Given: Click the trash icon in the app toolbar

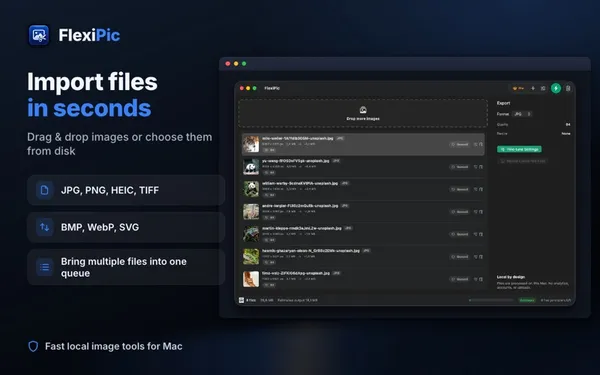Looking at the screenshot, I should point(568,88).
